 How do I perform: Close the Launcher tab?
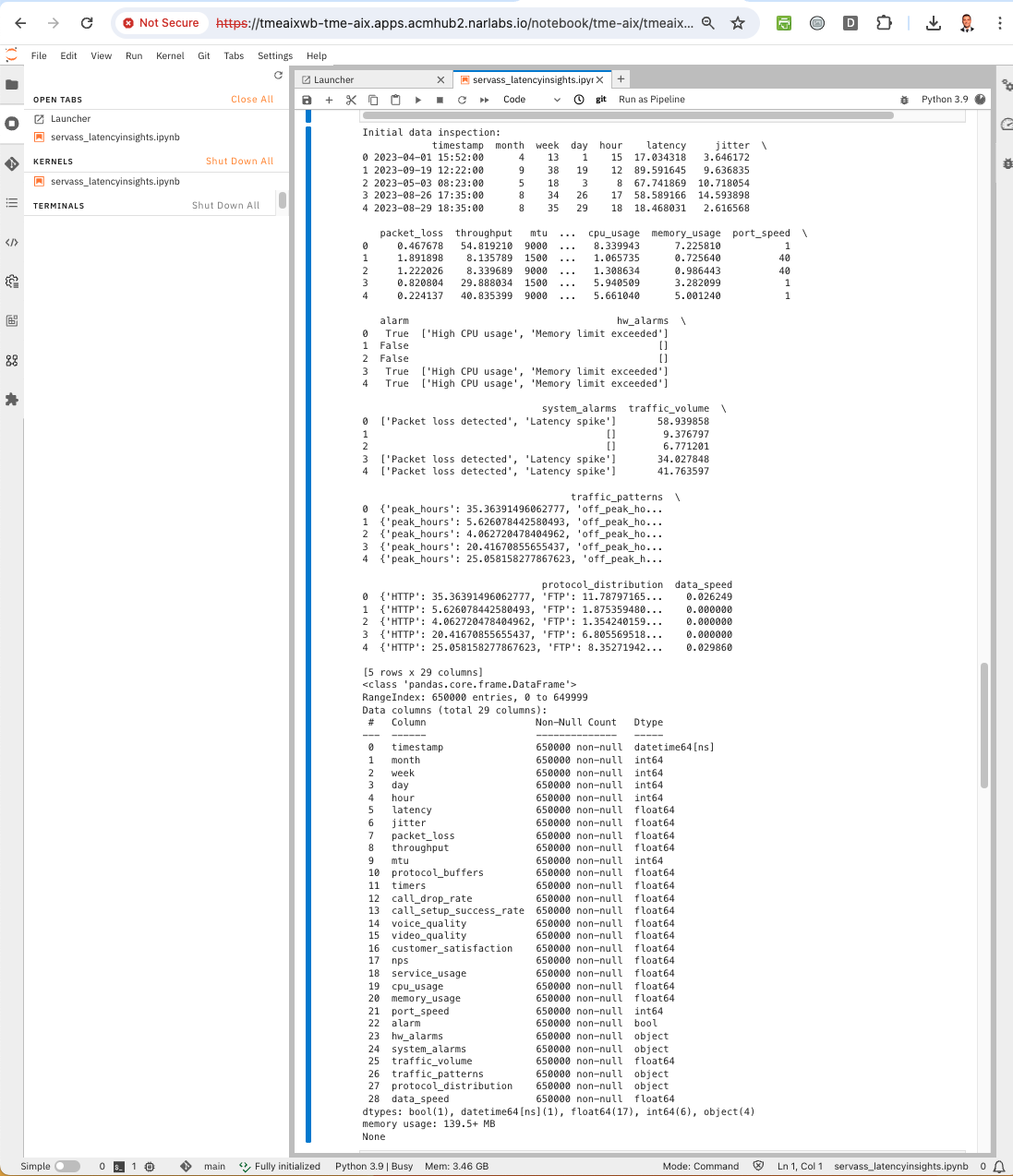coord(440,80)
